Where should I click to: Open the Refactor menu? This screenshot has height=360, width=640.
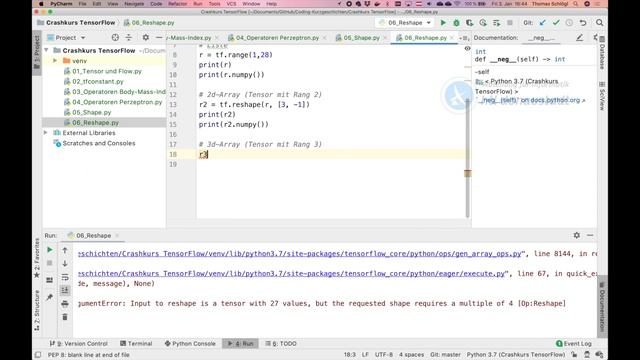coord(178,4)
